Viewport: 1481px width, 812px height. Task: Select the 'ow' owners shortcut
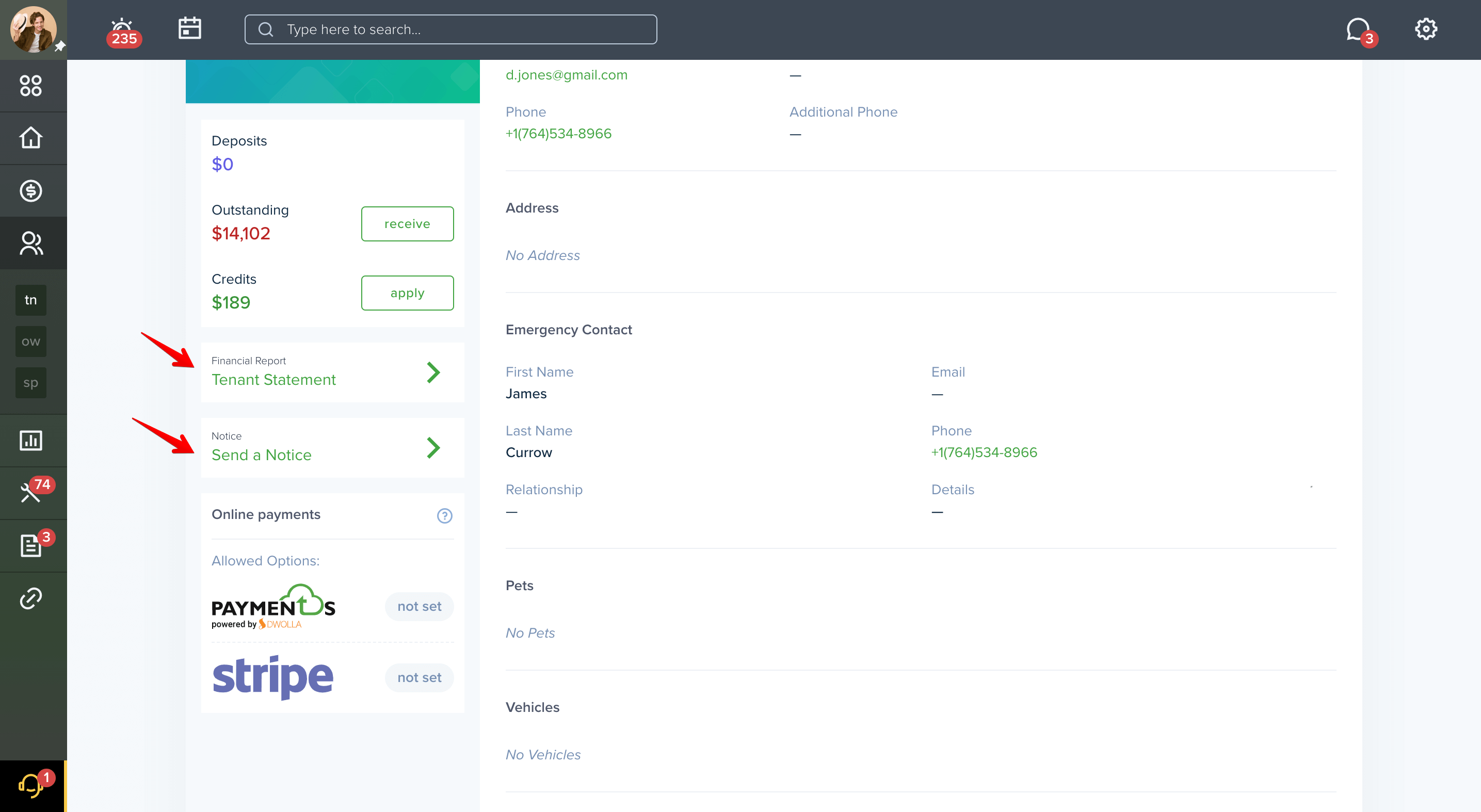(x=31, y=342)
